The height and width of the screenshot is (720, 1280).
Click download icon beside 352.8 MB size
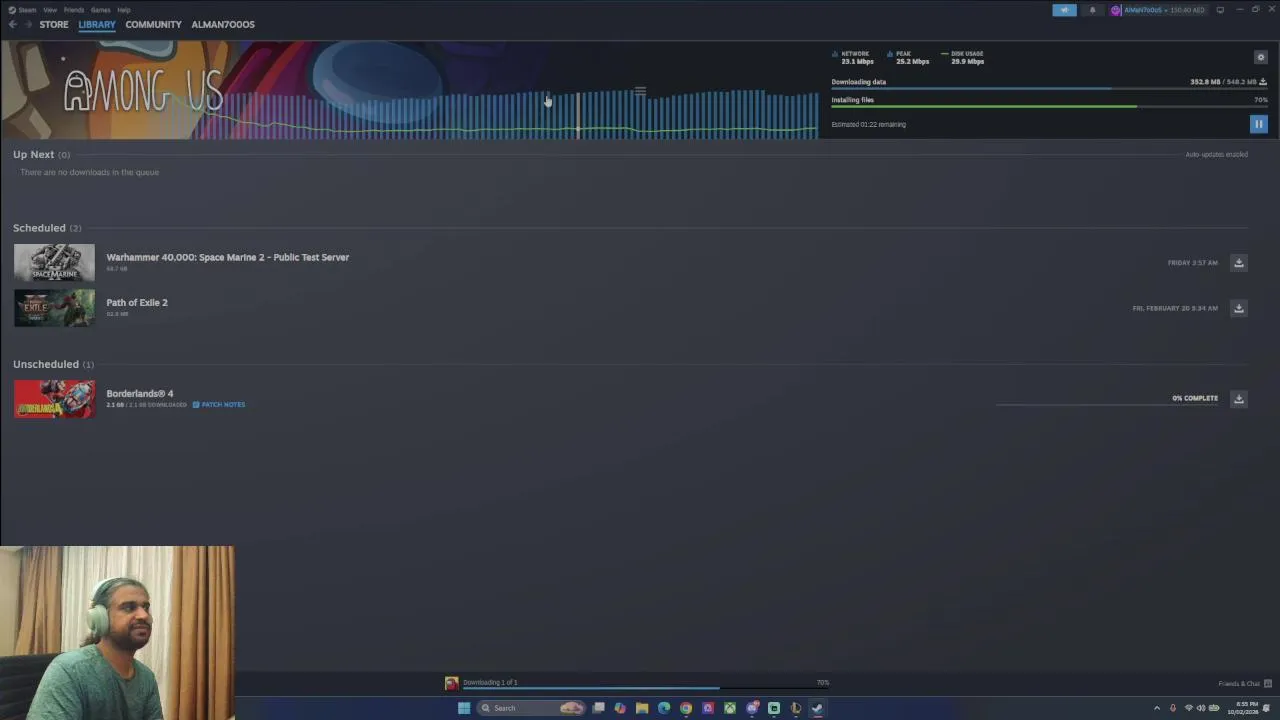(x=1262, y=82)
